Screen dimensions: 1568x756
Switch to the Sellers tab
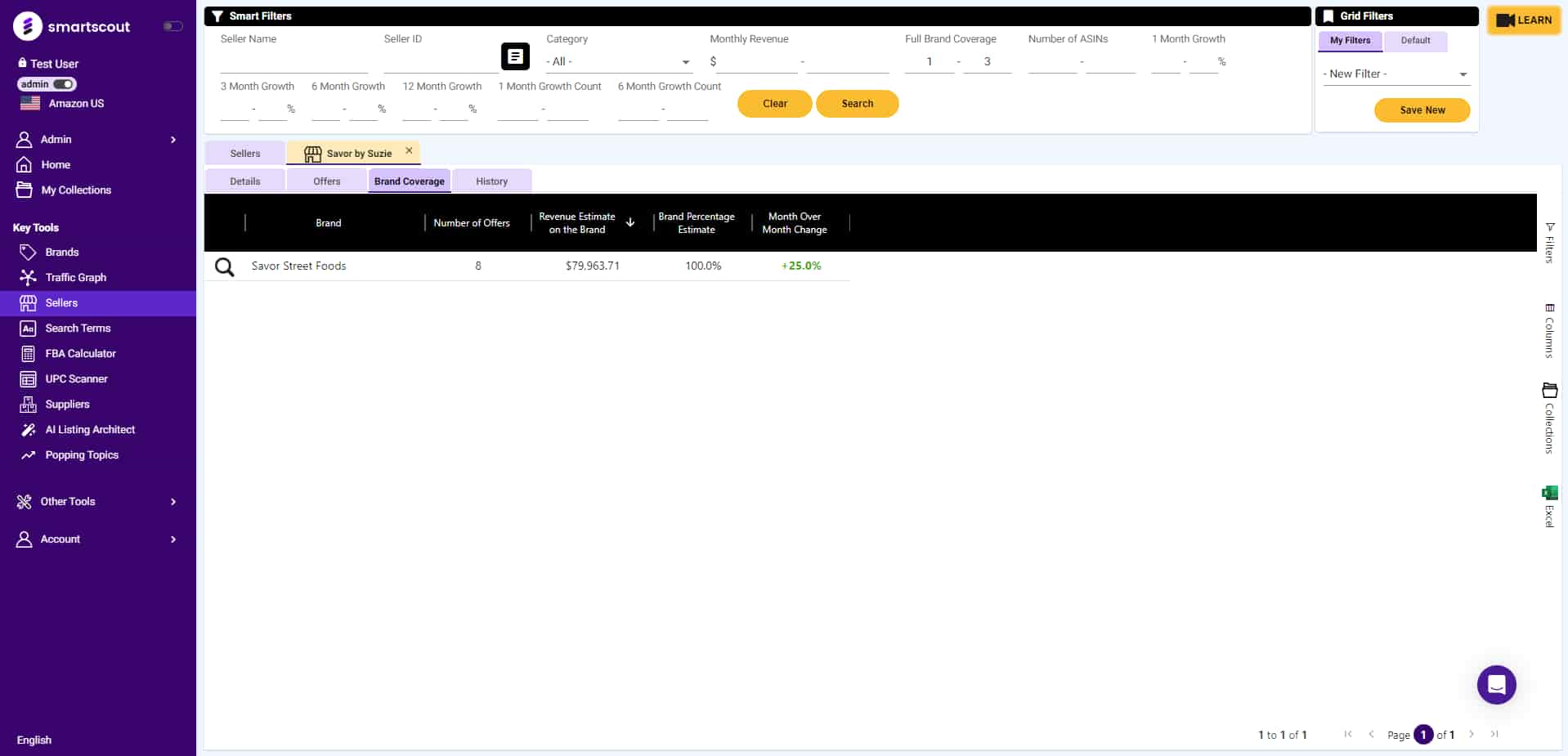[244, 153]
